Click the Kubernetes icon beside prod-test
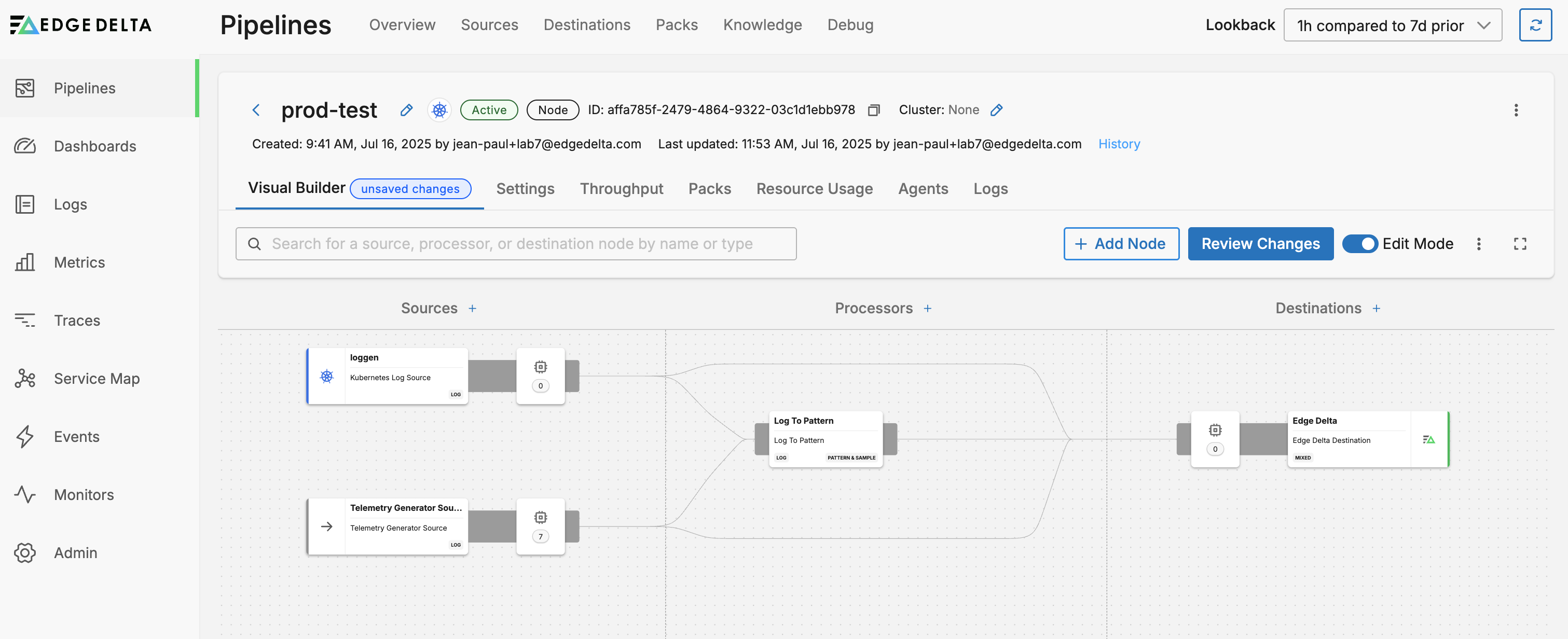The width and height of the screenshot is (1568, 639). pos(439,110)
